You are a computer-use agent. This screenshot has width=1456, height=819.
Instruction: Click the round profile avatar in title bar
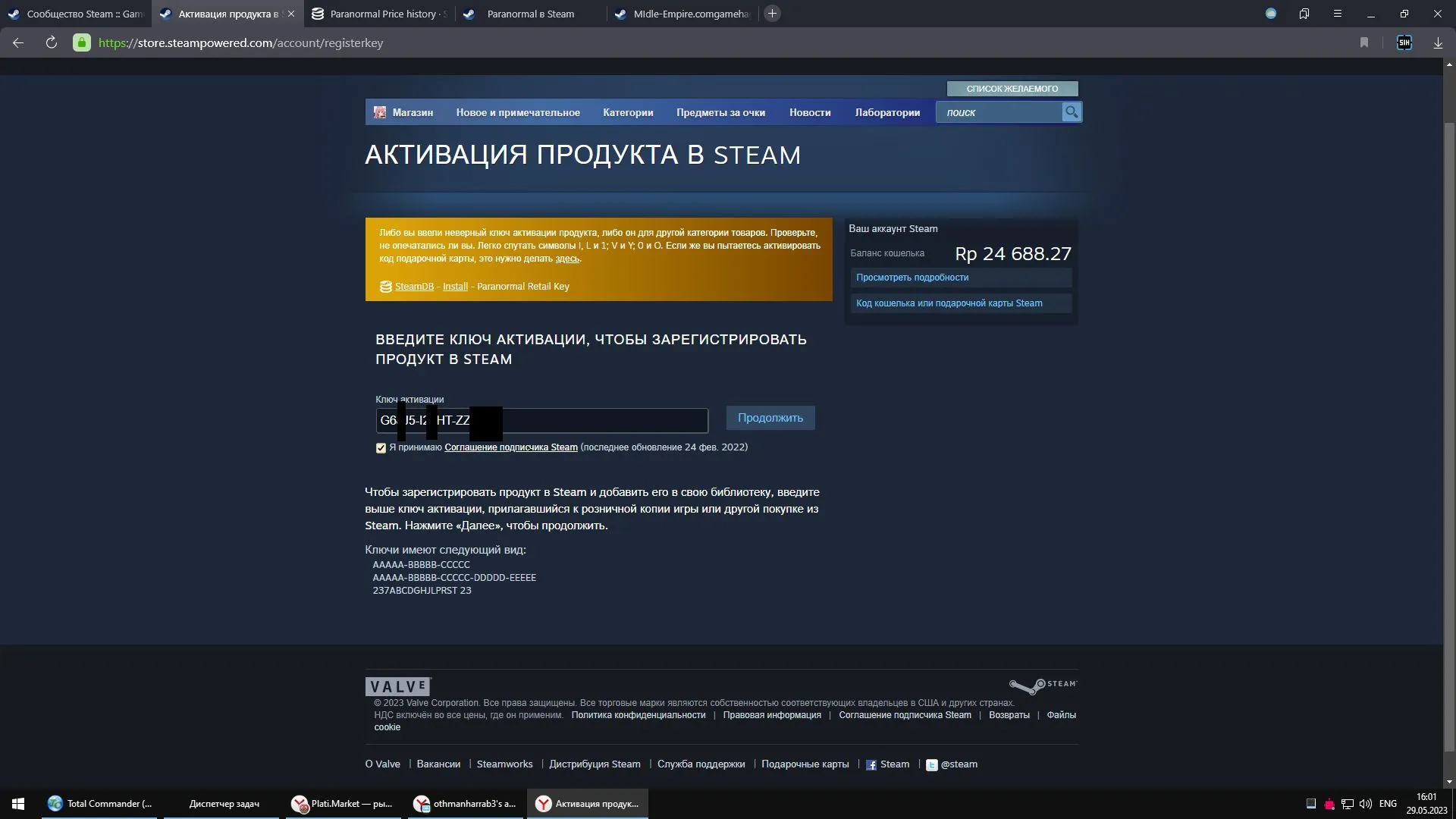click(1271, 14)
